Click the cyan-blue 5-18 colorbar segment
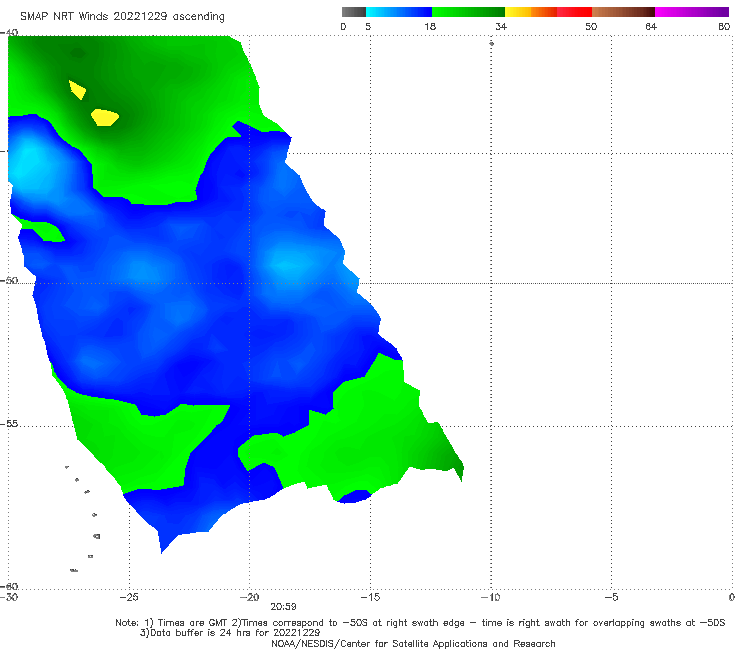Viewport: 740px width, 650px height. click(399, 12)
